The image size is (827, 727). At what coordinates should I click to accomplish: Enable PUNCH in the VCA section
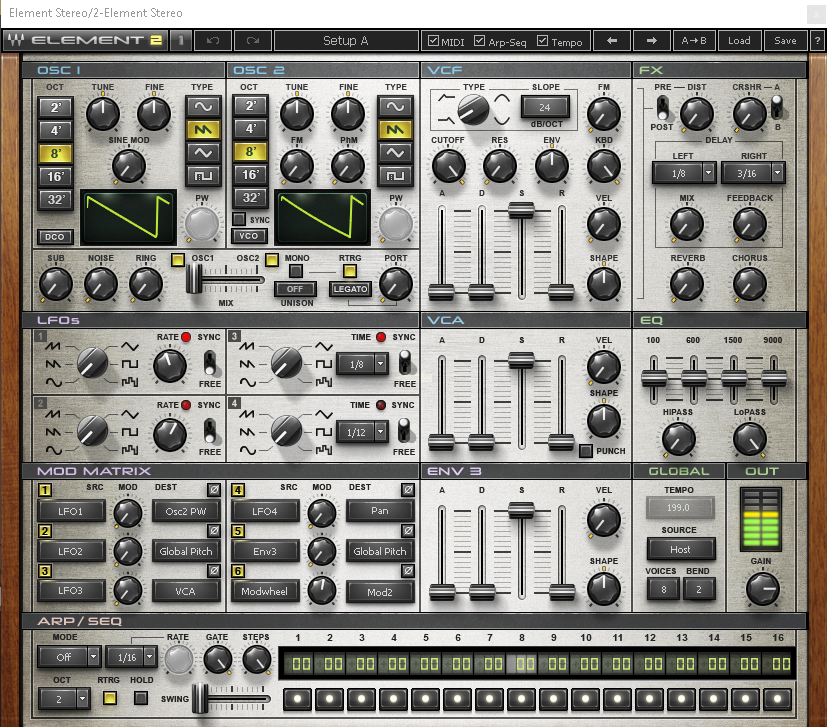[x=587, y=451]
